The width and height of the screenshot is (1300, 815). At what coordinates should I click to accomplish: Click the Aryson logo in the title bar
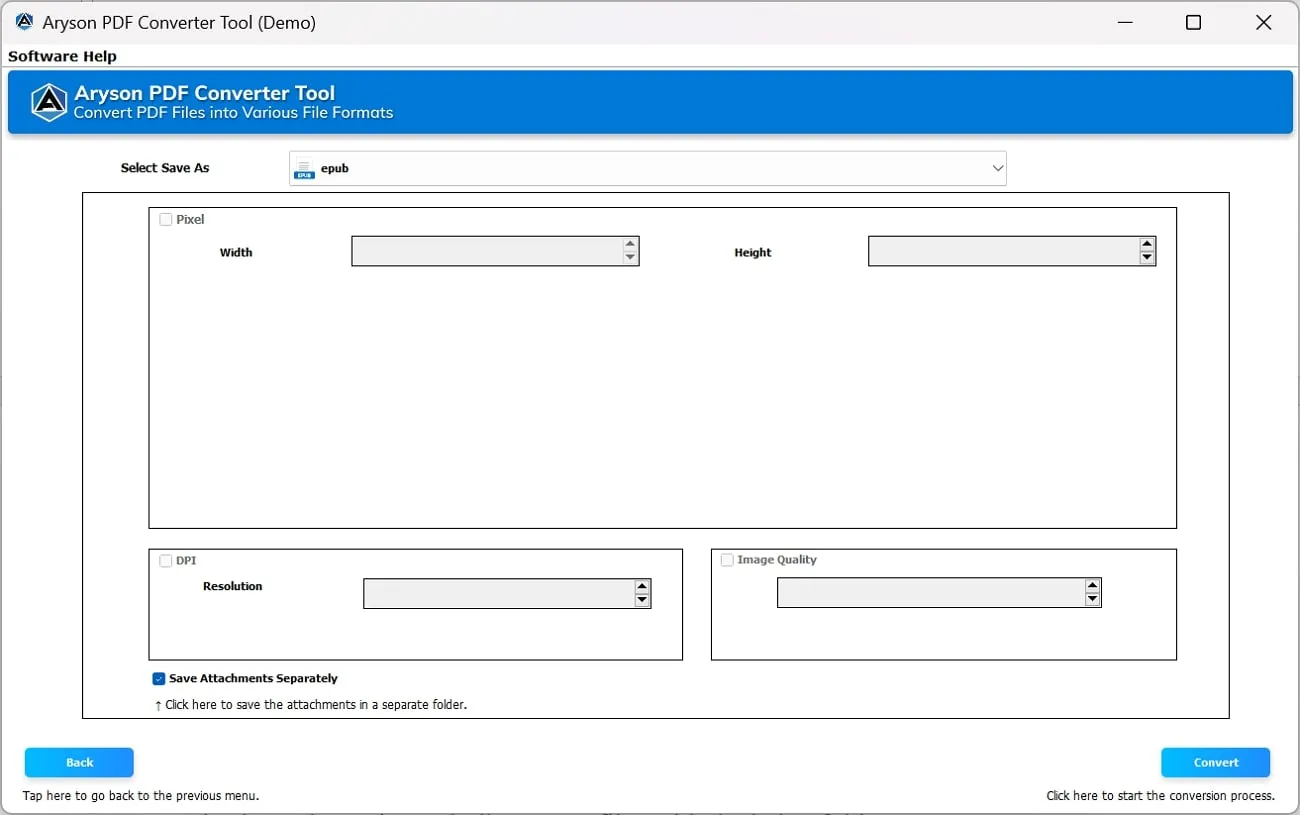pyautogui.click(x=22, y=21)
